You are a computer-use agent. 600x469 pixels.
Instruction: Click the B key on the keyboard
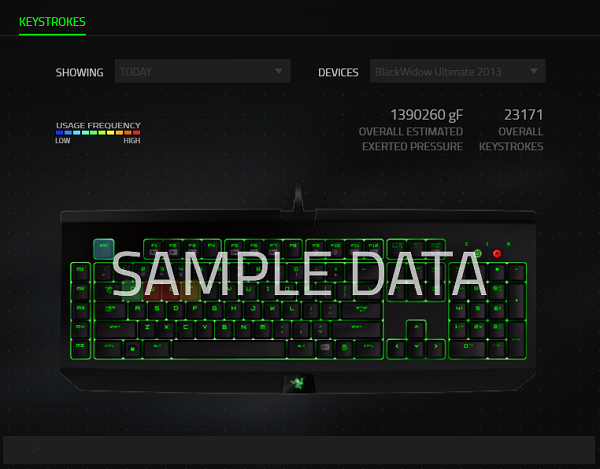click(224, 330)
